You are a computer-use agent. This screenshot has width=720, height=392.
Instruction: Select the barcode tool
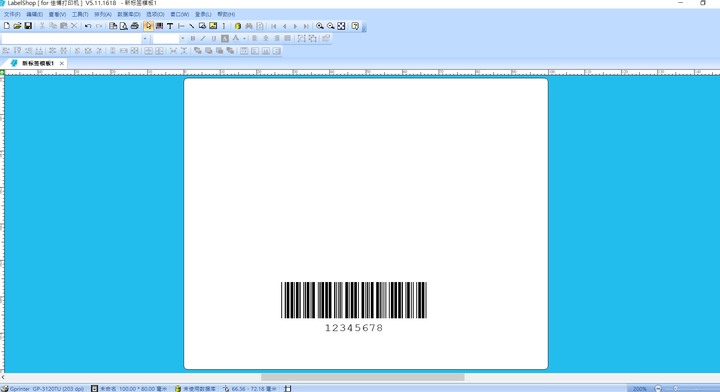[x=159, y=26]
